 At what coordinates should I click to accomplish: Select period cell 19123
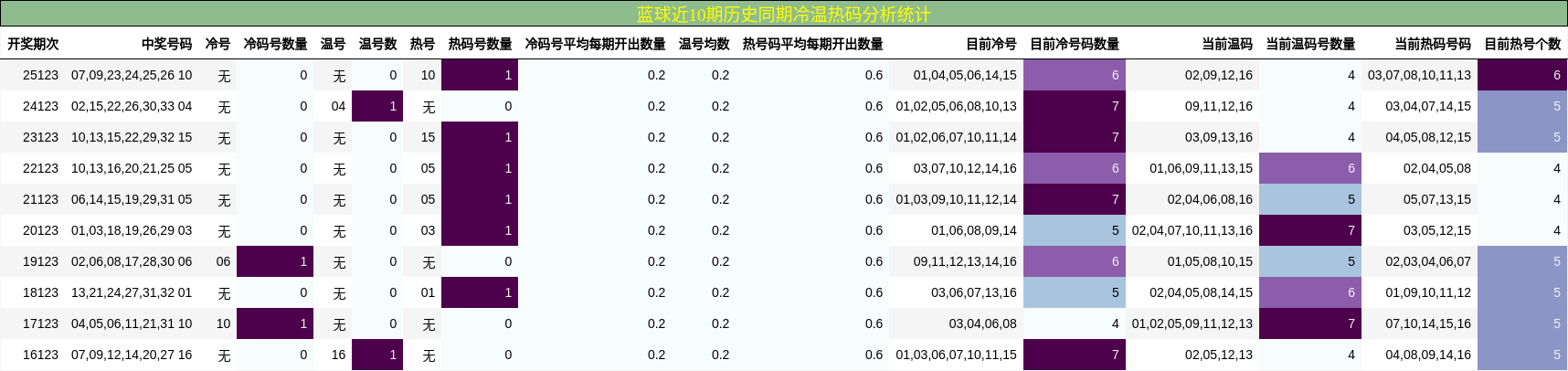(40, 261)
